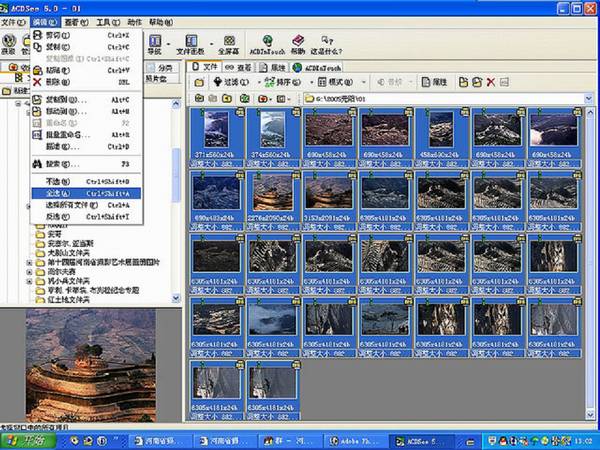Viewport: 600px width, 450px height.
Task: Expand the 高尔夫赛 folder node
Action: (x=29, y=272)
